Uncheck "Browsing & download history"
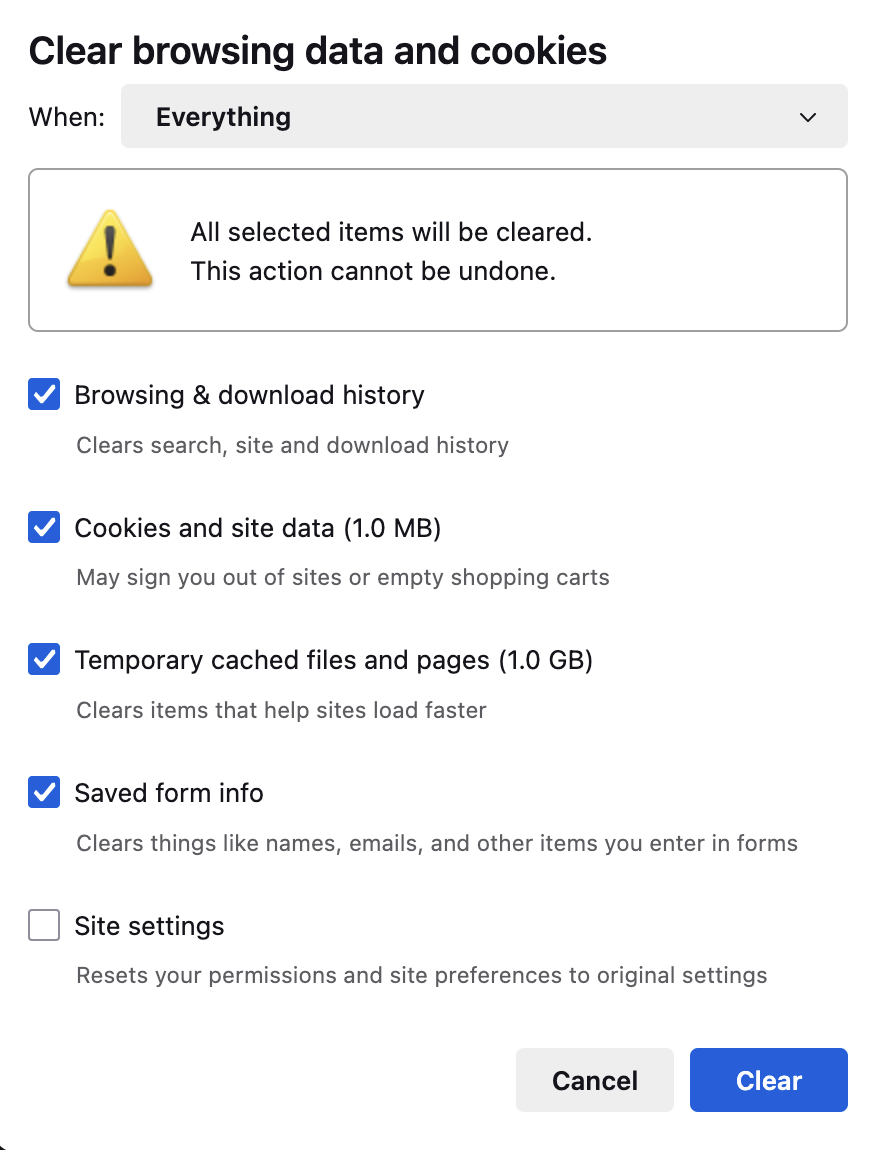The height and width of the screenshot is (1150, 870). point(43,394)
